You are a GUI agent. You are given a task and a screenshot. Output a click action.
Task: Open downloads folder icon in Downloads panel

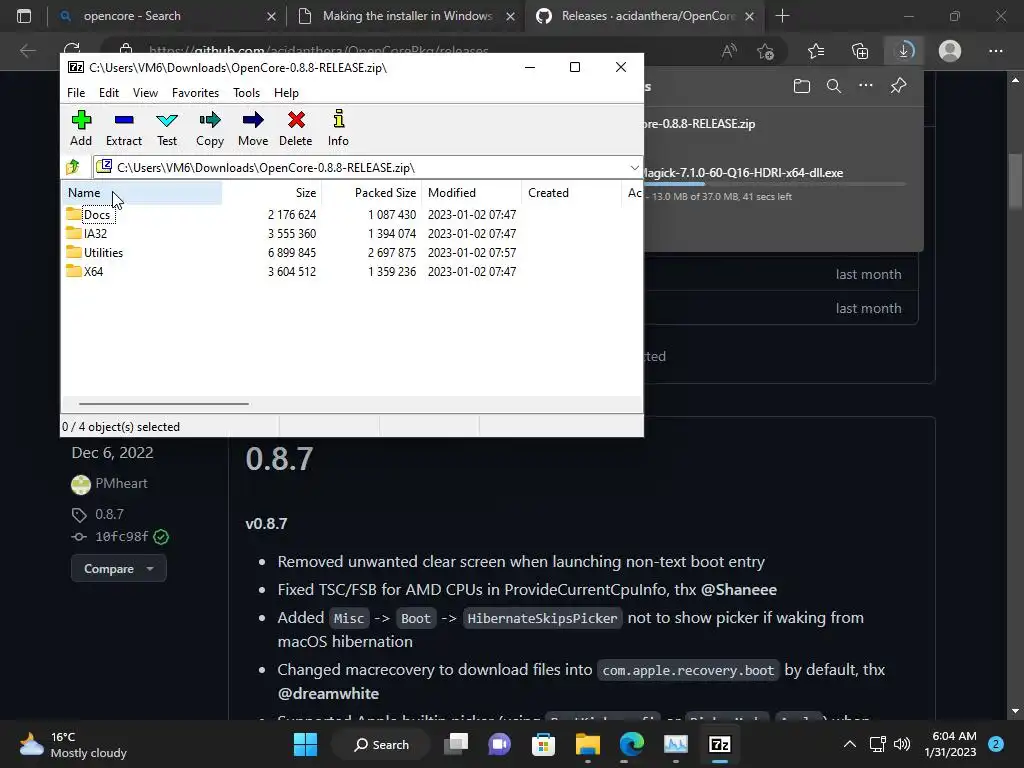(801, 86)
